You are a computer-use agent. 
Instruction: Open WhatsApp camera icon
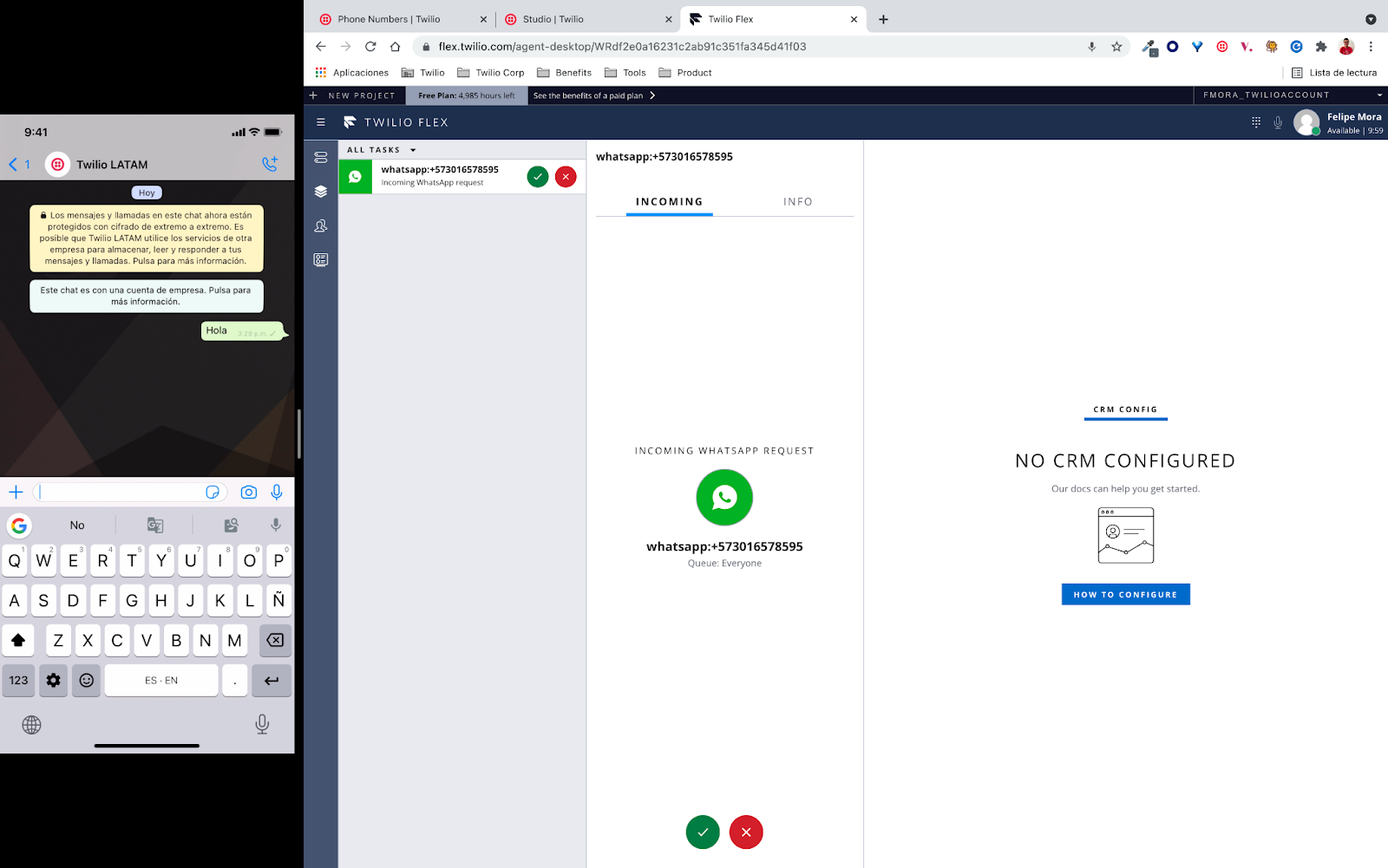pyautogui.click(x=249, y=493)
